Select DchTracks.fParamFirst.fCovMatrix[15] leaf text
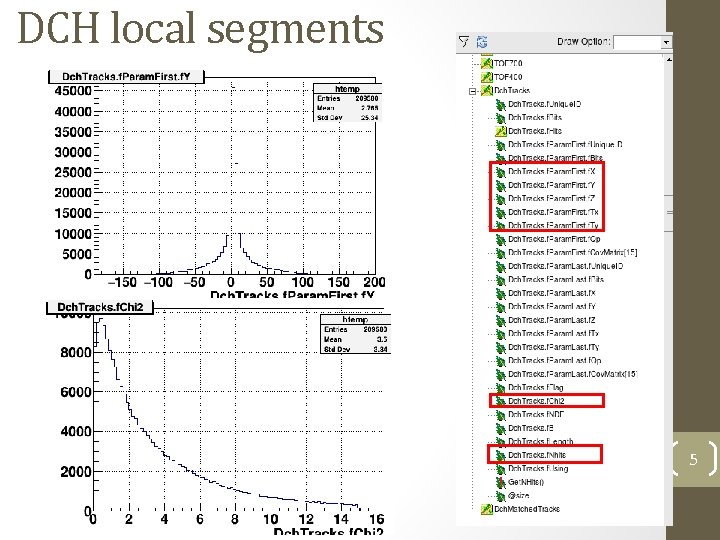This screenshot has height=540, width=720. (x=573, y=253)
